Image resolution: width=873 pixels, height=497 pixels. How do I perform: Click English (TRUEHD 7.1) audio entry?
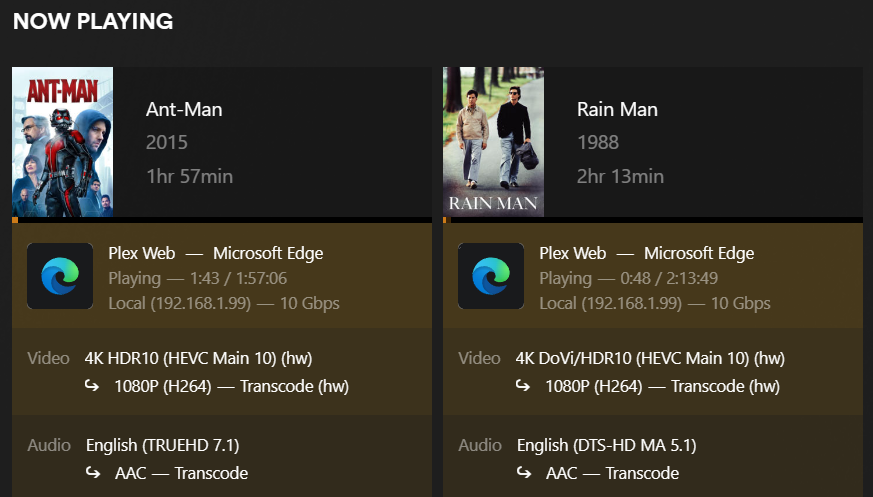click(x=163, y=445)
